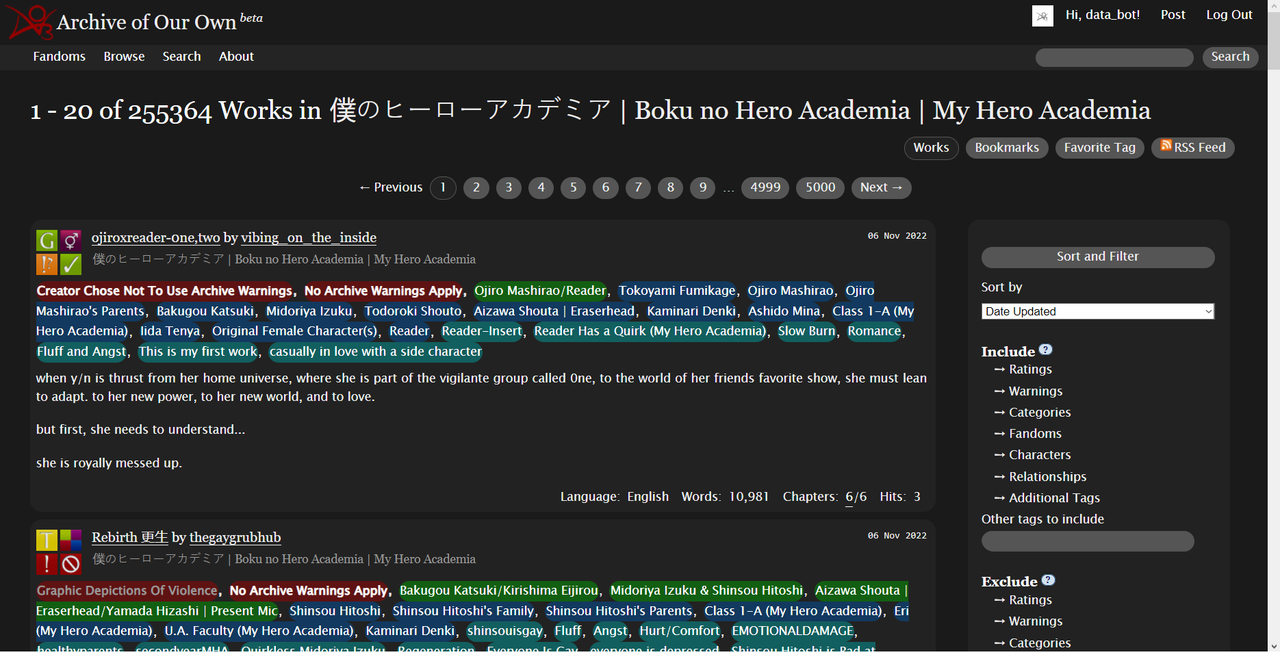Expand Include Characters filter
Screen dimensions: 1280x652
1032,454
